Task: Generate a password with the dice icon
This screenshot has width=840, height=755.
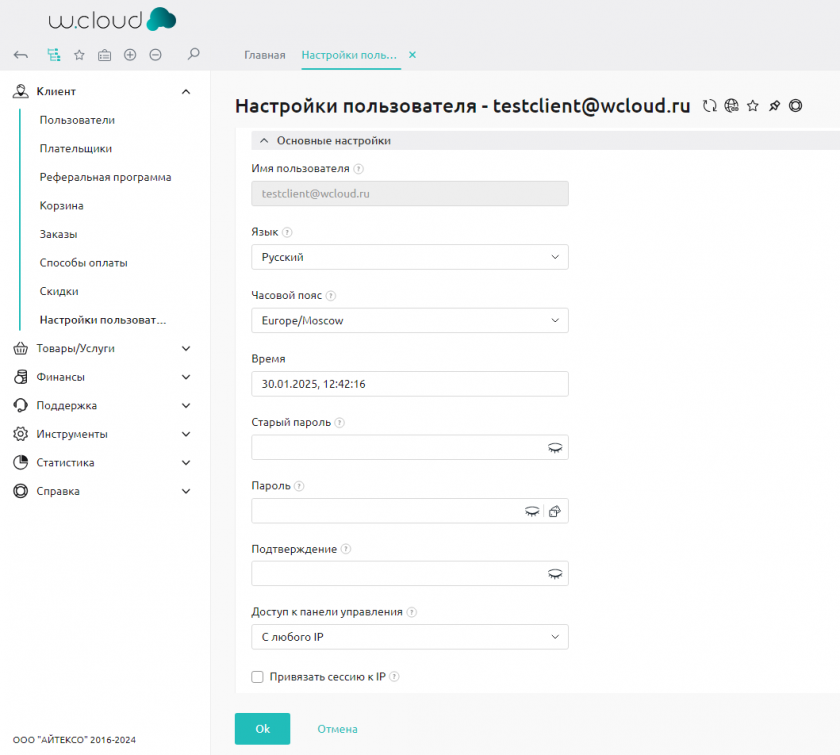Action: point(556,511)
